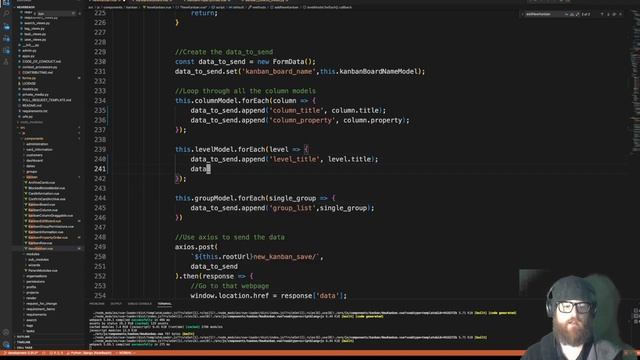Switch to the PROBLEMS panel tab
640x360 pixels.
pos(97,304)
